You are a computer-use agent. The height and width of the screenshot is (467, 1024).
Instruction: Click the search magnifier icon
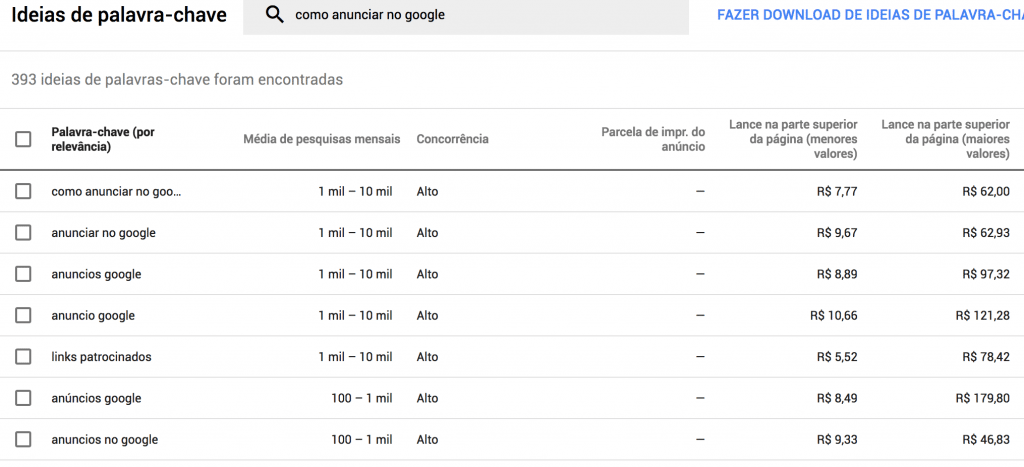(x=275, y=15)
